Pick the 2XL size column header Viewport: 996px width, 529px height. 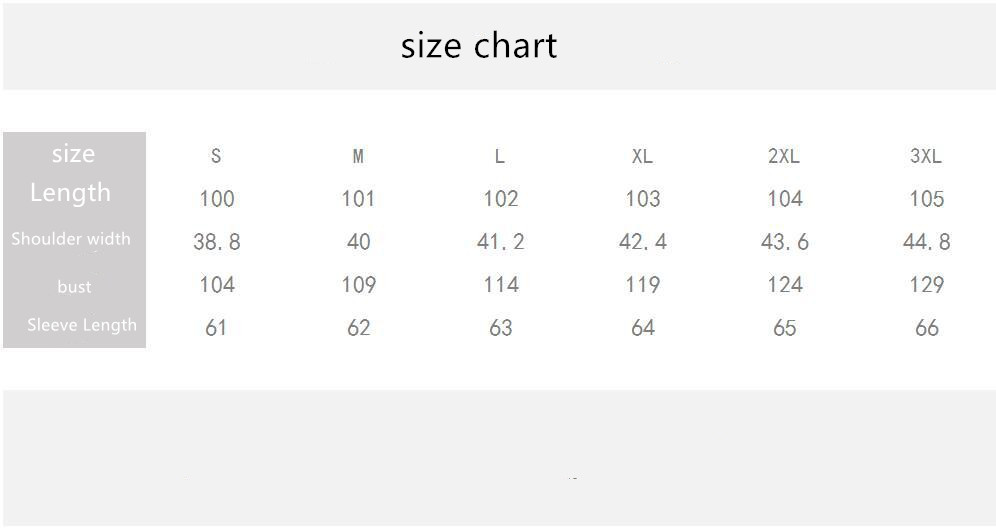[784, 156]
